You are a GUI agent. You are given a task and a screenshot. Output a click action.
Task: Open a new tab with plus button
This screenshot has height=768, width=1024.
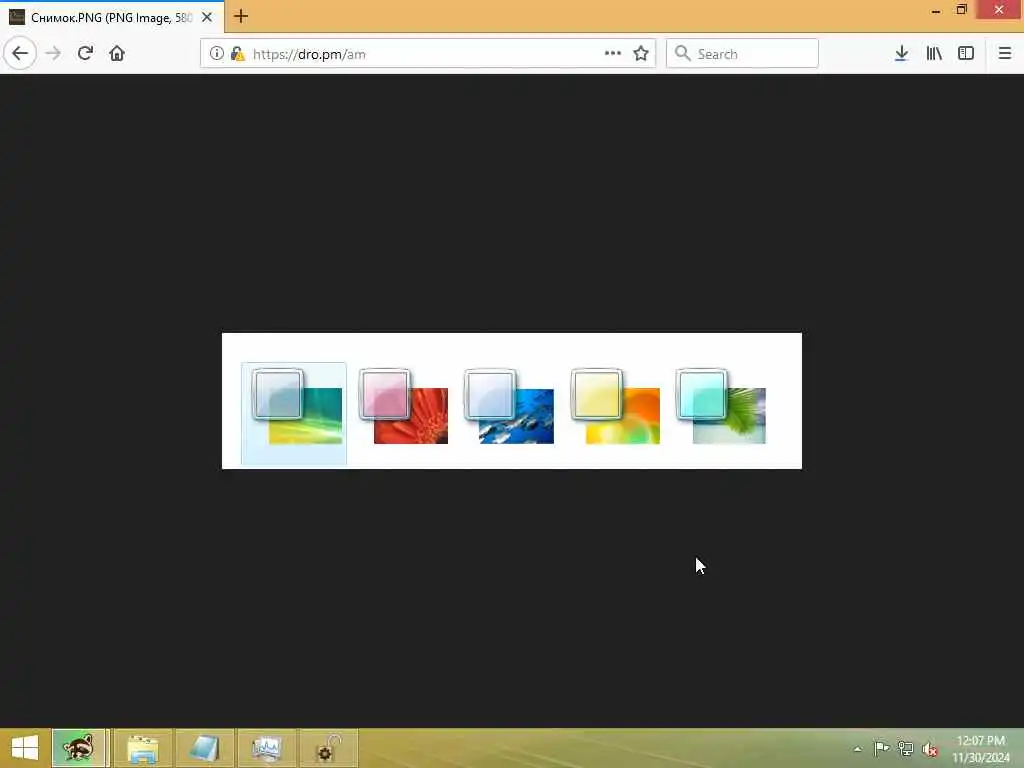241,16
